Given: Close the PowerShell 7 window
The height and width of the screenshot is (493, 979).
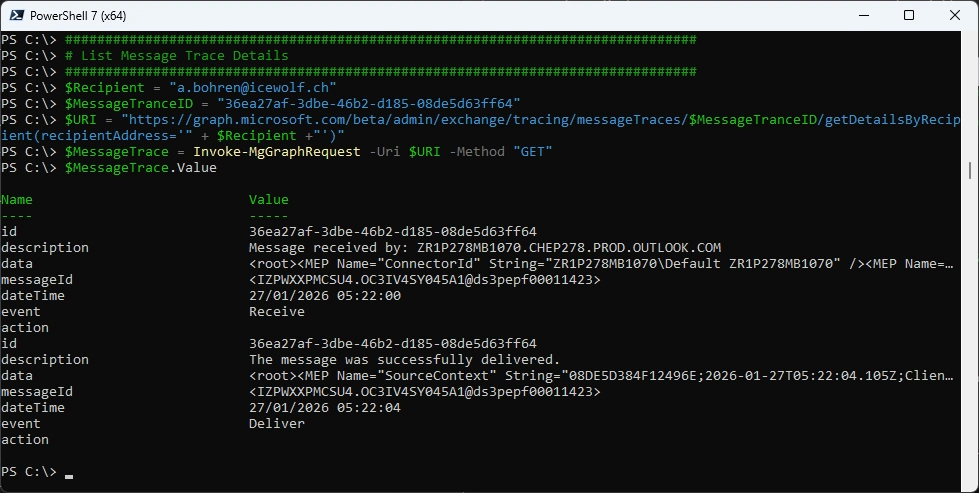Looking at the screenshot, I should [x=955, y=16].
